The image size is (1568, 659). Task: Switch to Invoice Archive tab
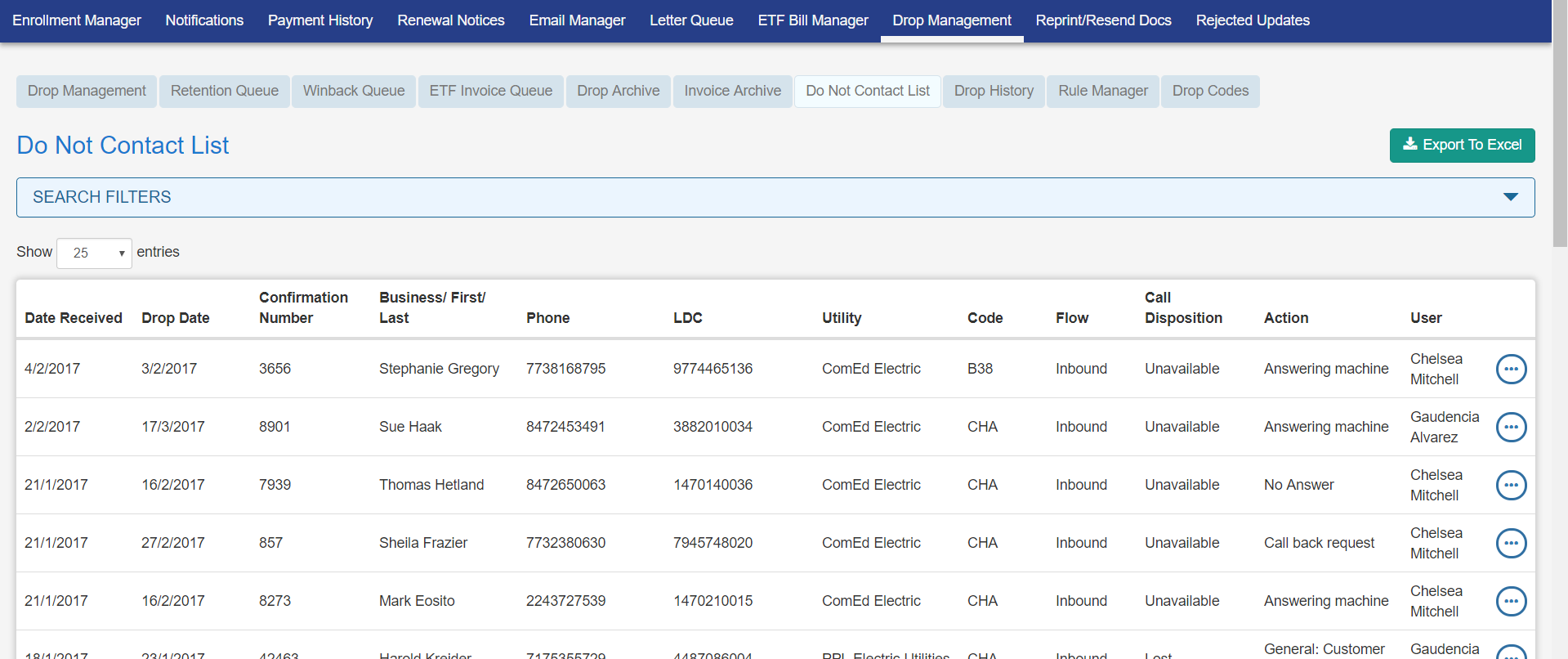click(x=733, y=91)
